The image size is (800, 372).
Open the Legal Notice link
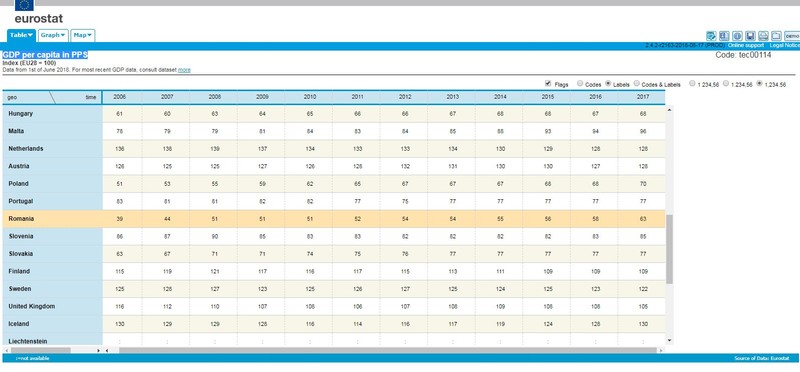point(785,45)
